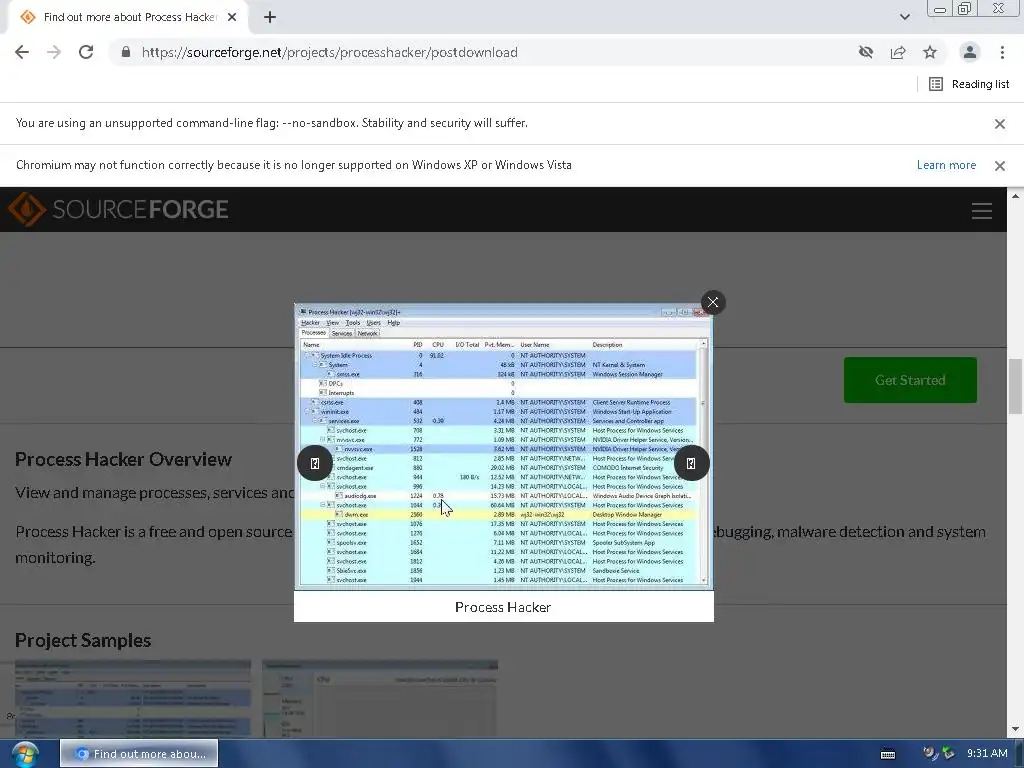Go back to the previous page
The width and height of the screenshot is (1024, 768).
point(22,52)
